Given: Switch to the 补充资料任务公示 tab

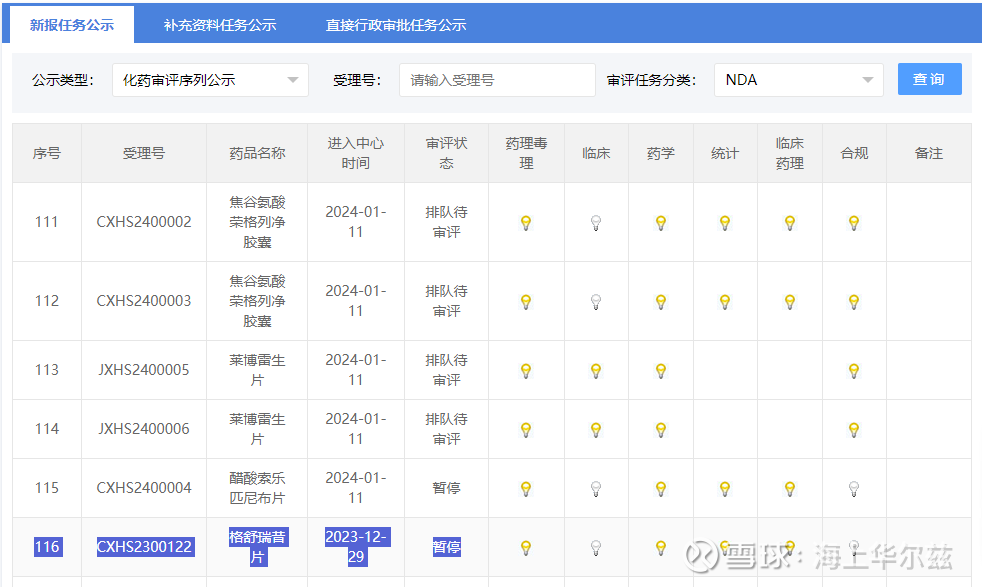Looking at the screenshot, I should pyautogui.click(x=220, y=25).
